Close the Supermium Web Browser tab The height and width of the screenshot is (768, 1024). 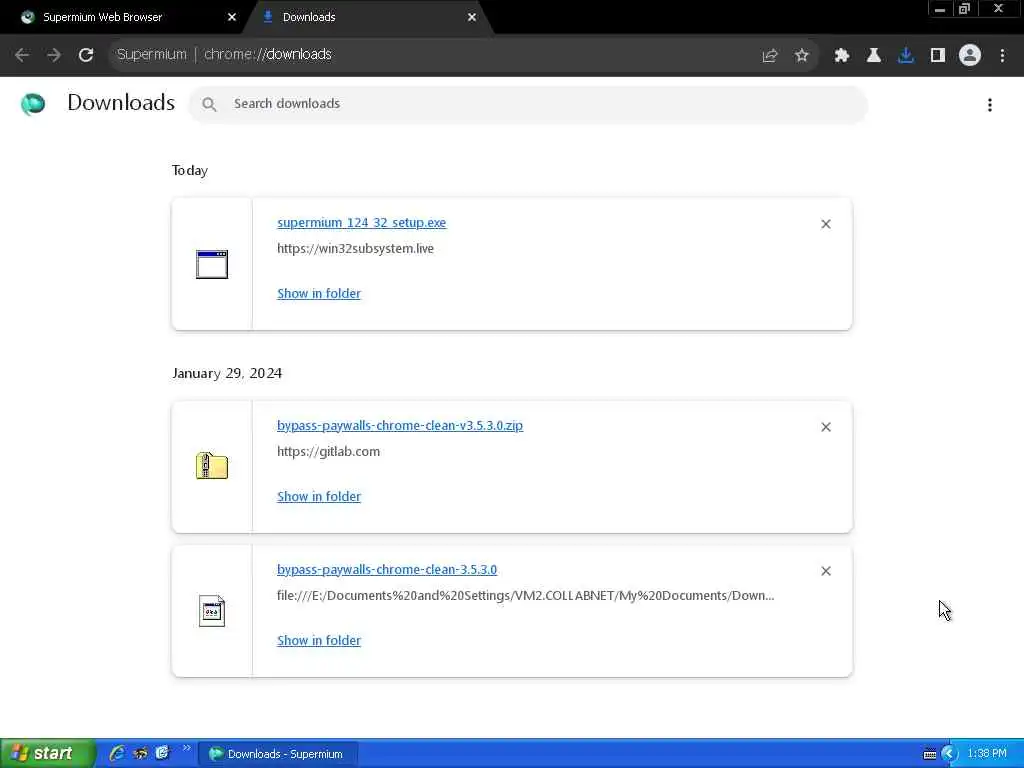coord(232,17)
